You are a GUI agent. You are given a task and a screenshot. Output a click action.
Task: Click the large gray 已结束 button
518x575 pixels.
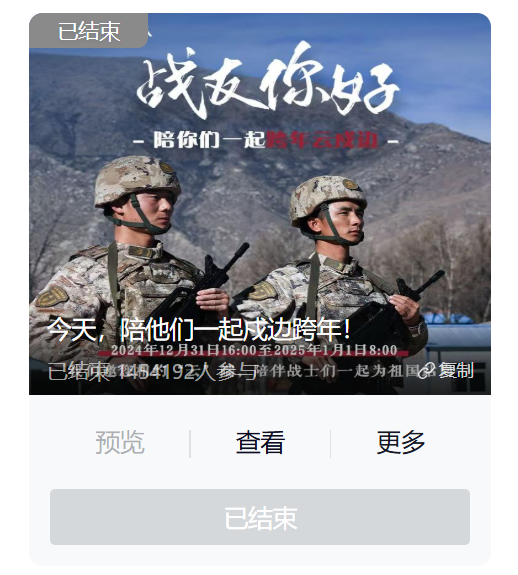260,517
